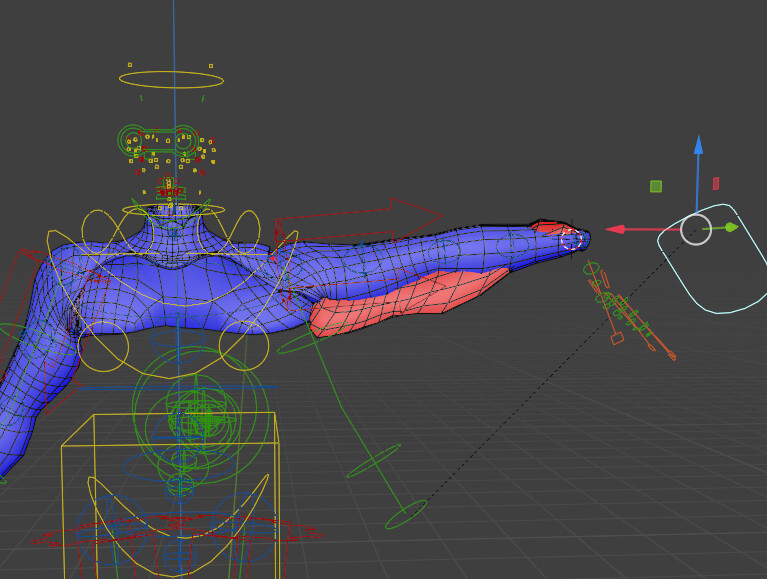Click the red plane handle square of gizmo

click(x=716, y=184)
